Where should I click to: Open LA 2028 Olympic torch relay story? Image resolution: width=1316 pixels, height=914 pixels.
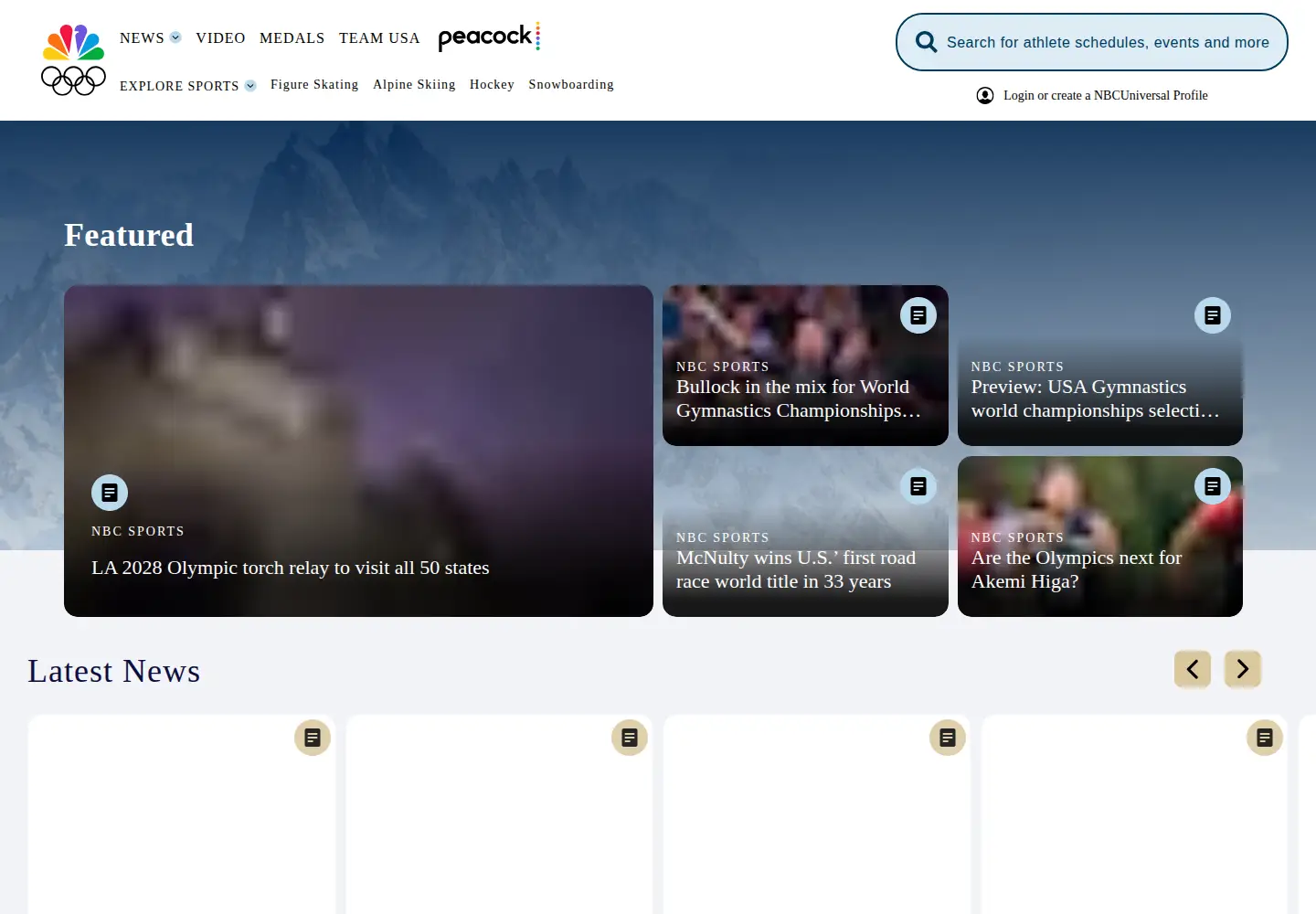tap(291, 568)
